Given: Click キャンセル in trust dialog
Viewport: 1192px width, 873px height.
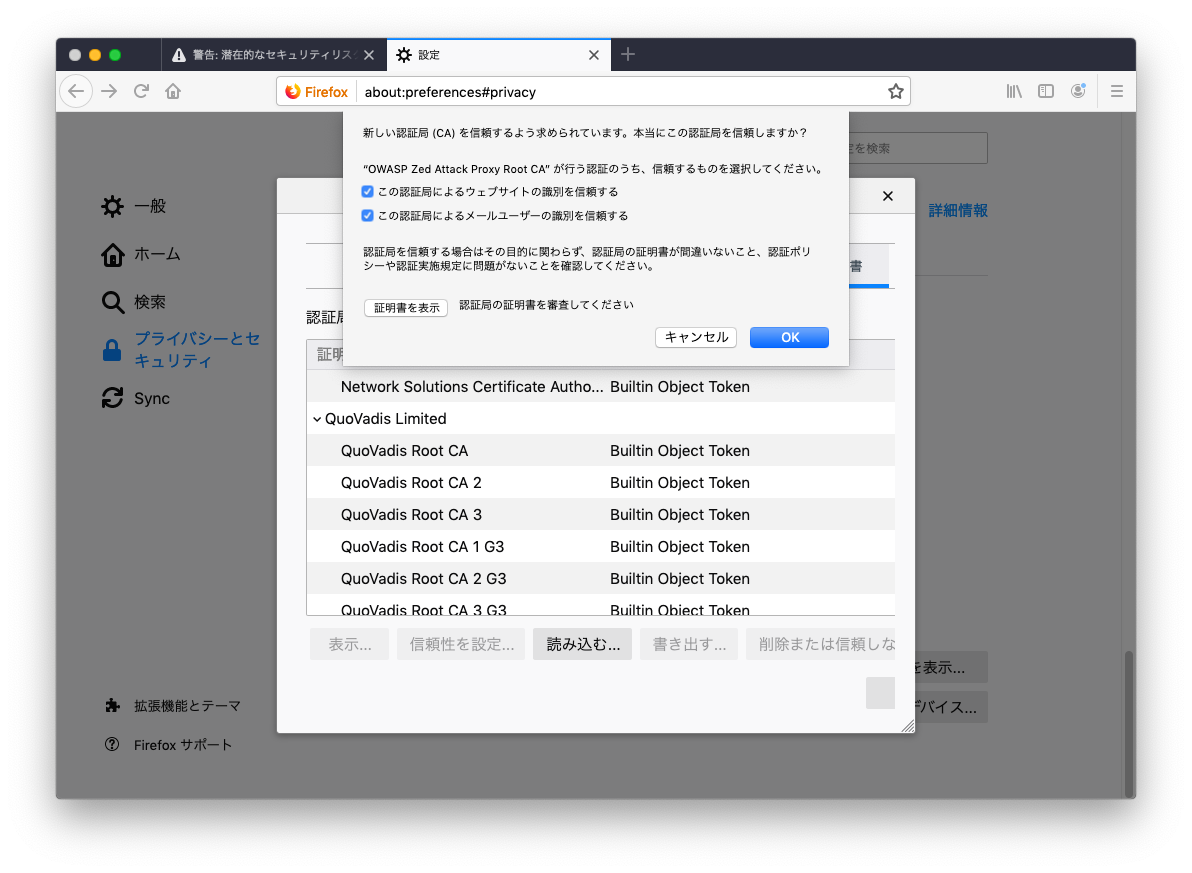Looking at the screenshot, I should click(x=696, y=338).
